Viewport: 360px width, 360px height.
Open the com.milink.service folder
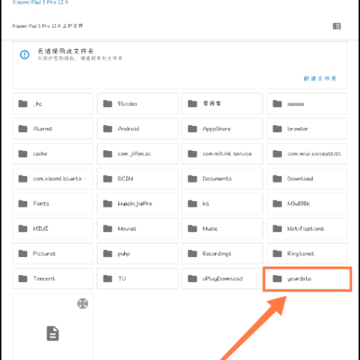(222, 154)
